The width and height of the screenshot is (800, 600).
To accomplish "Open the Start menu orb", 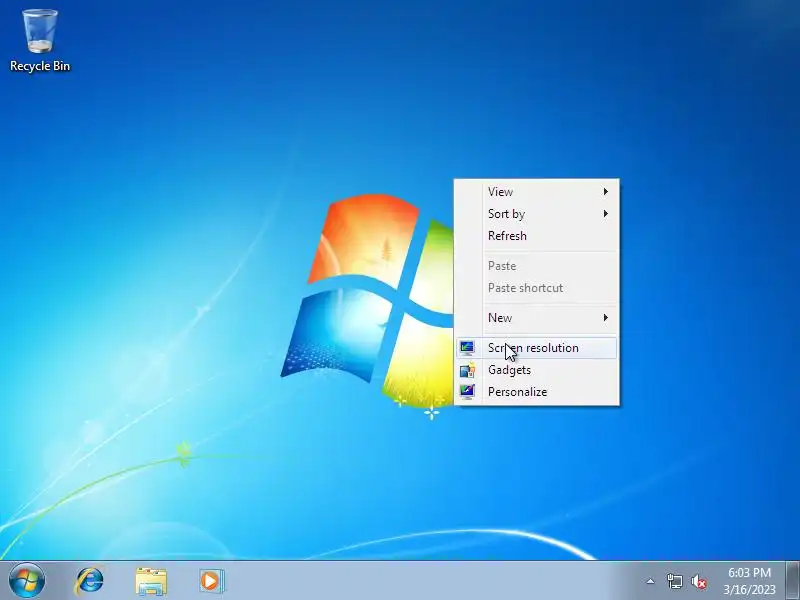I will pos(27,581).
